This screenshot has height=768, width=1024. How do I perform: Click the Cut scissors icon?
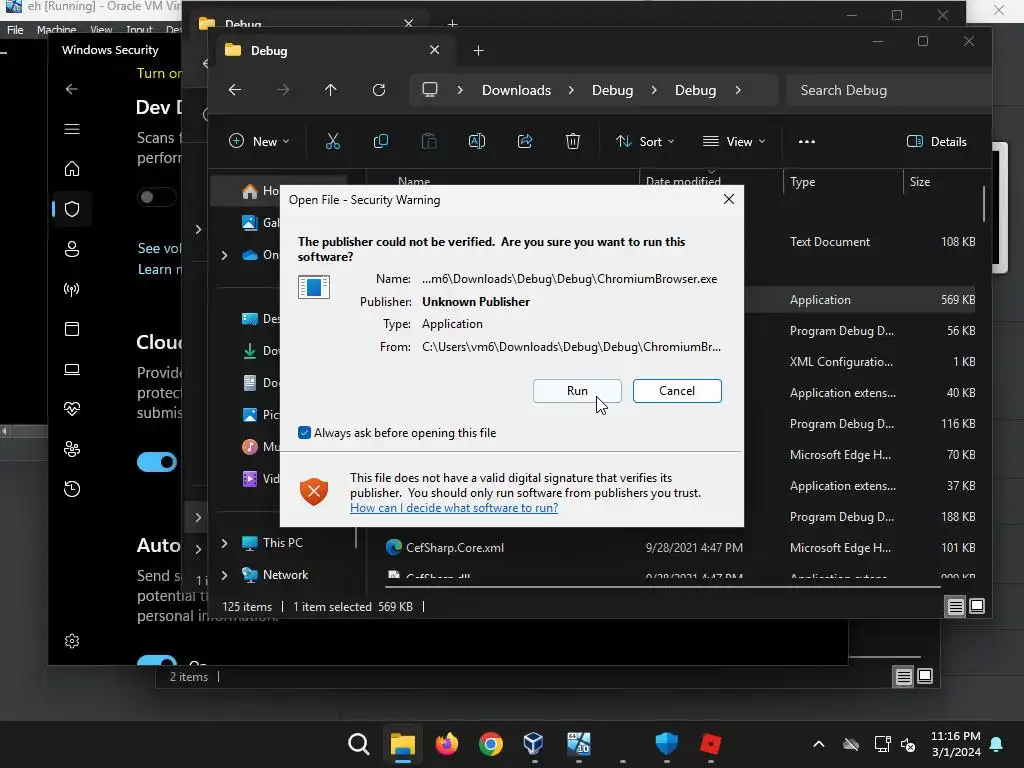click(x=332, y=141)
